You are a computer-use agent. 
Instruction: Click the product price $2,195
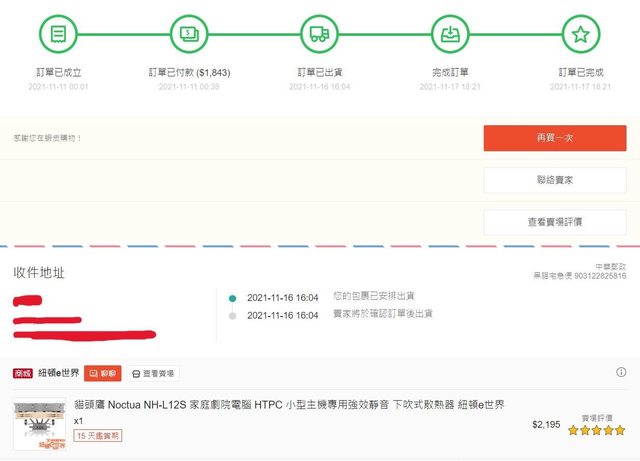[x=546, y=424]
